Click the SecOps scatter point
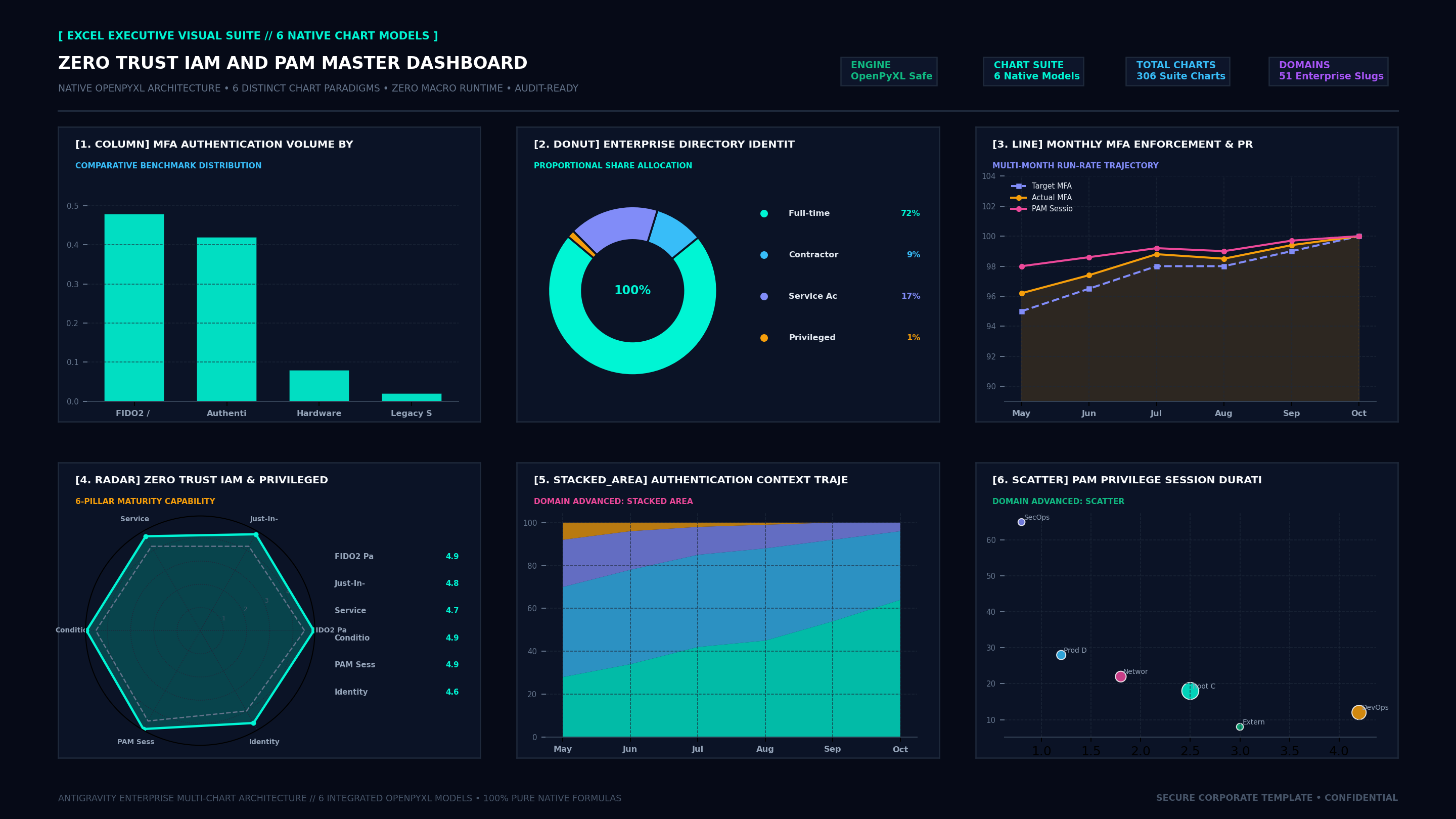Viewport: 1456px width, 819px height. pyautogui.click(x=1021, y=522)
